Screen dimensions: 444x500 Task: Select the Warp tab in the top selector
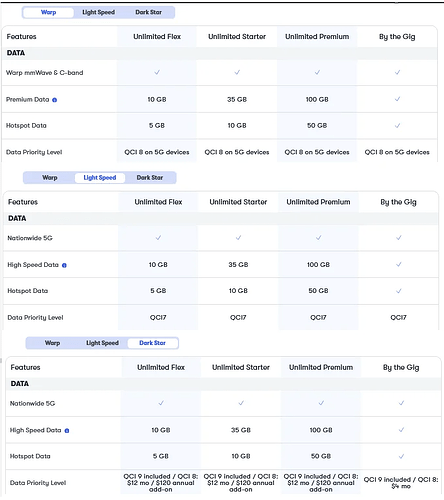pyautogui.click(x=48, y=12)
